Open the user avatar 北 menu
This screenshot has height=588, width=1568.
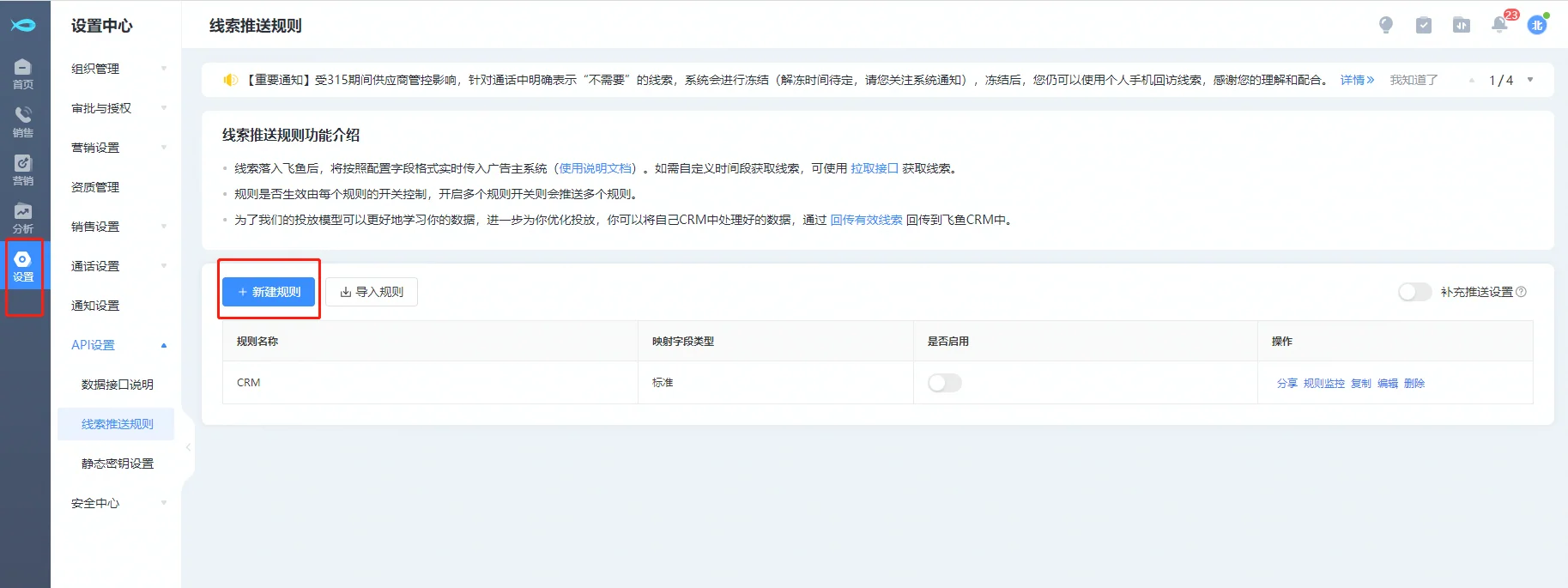coord(1537,25)
